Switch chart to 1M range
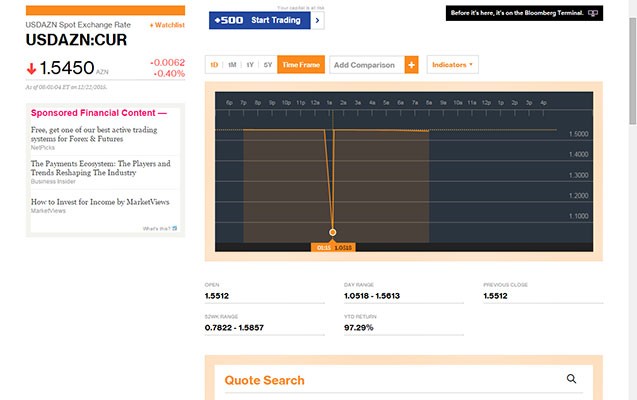Viewport: 637px width, 400px height. (x=232, y=65)
